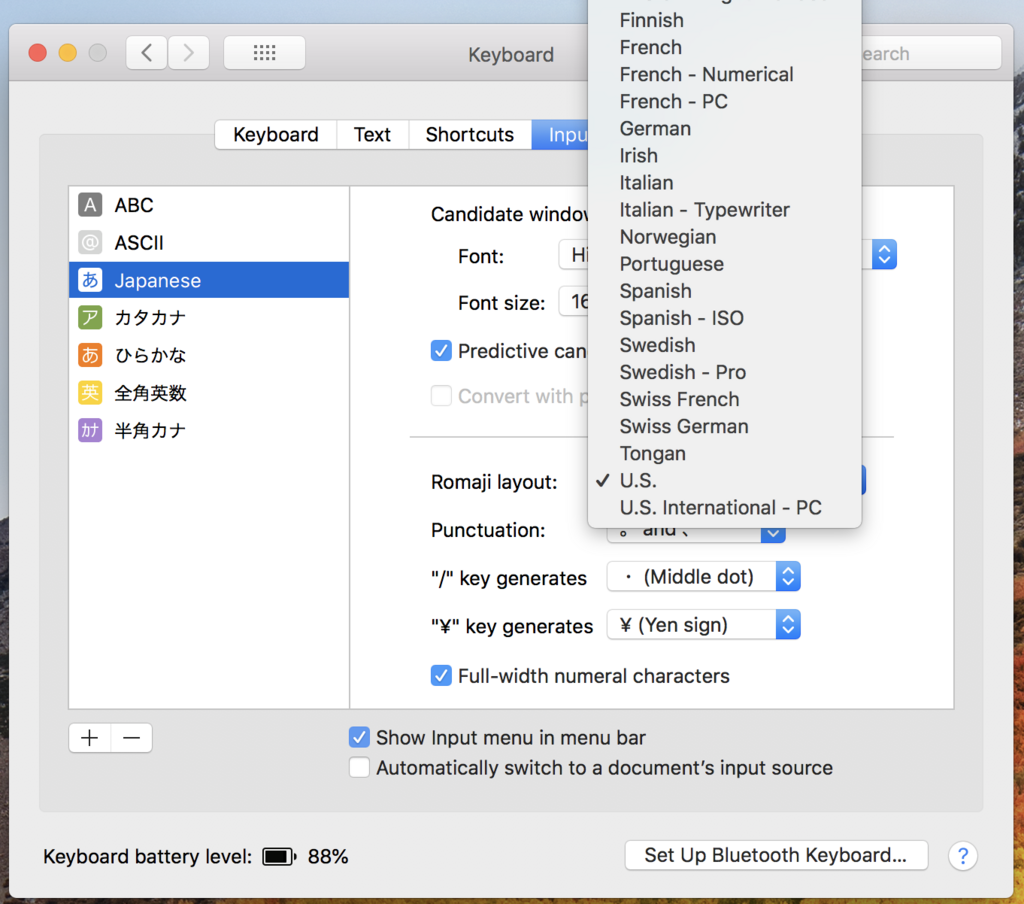Choose Portuguese layout
This screenshot has width=1024, height=904.
pyautogui.click(x=724, y=264)
